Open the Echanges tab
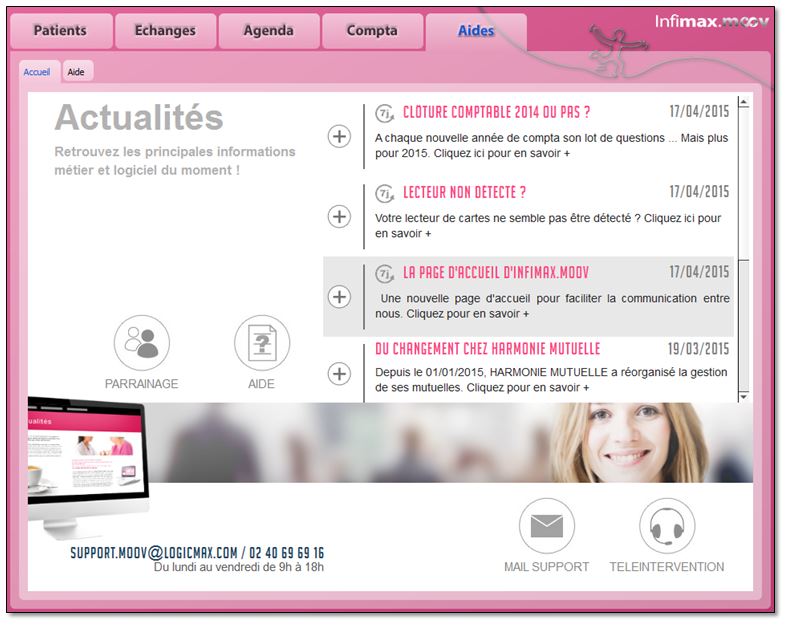The image size is (785, 625). 166,31
